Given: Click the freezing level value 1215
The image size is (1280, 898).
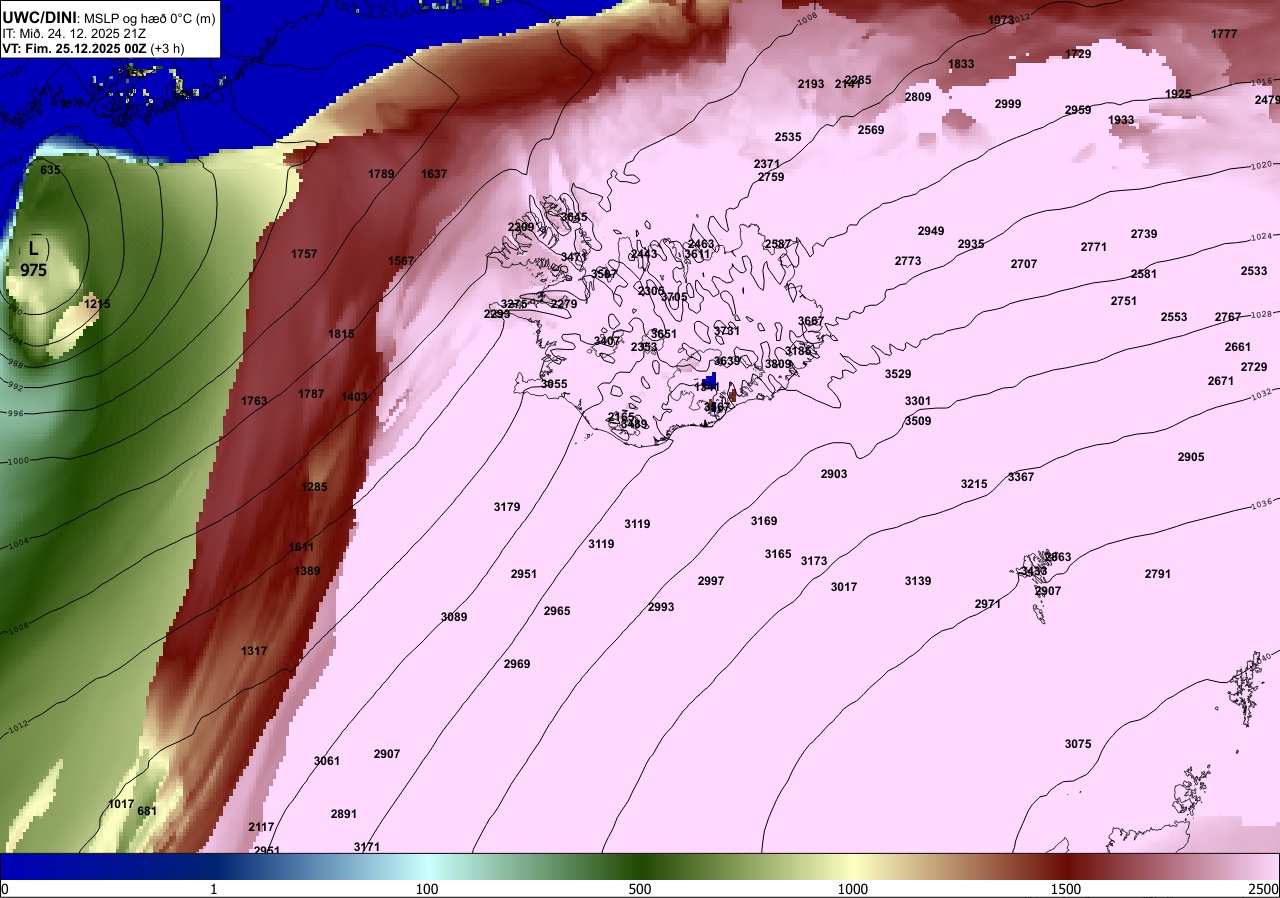Looking at the screenshot, I should coord(98,304).
